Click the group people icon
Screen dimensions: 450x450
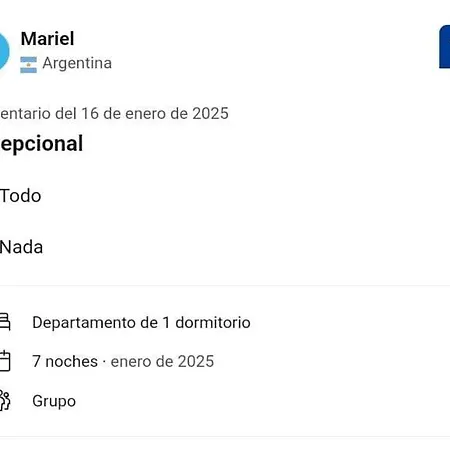[x=5, y=400]
